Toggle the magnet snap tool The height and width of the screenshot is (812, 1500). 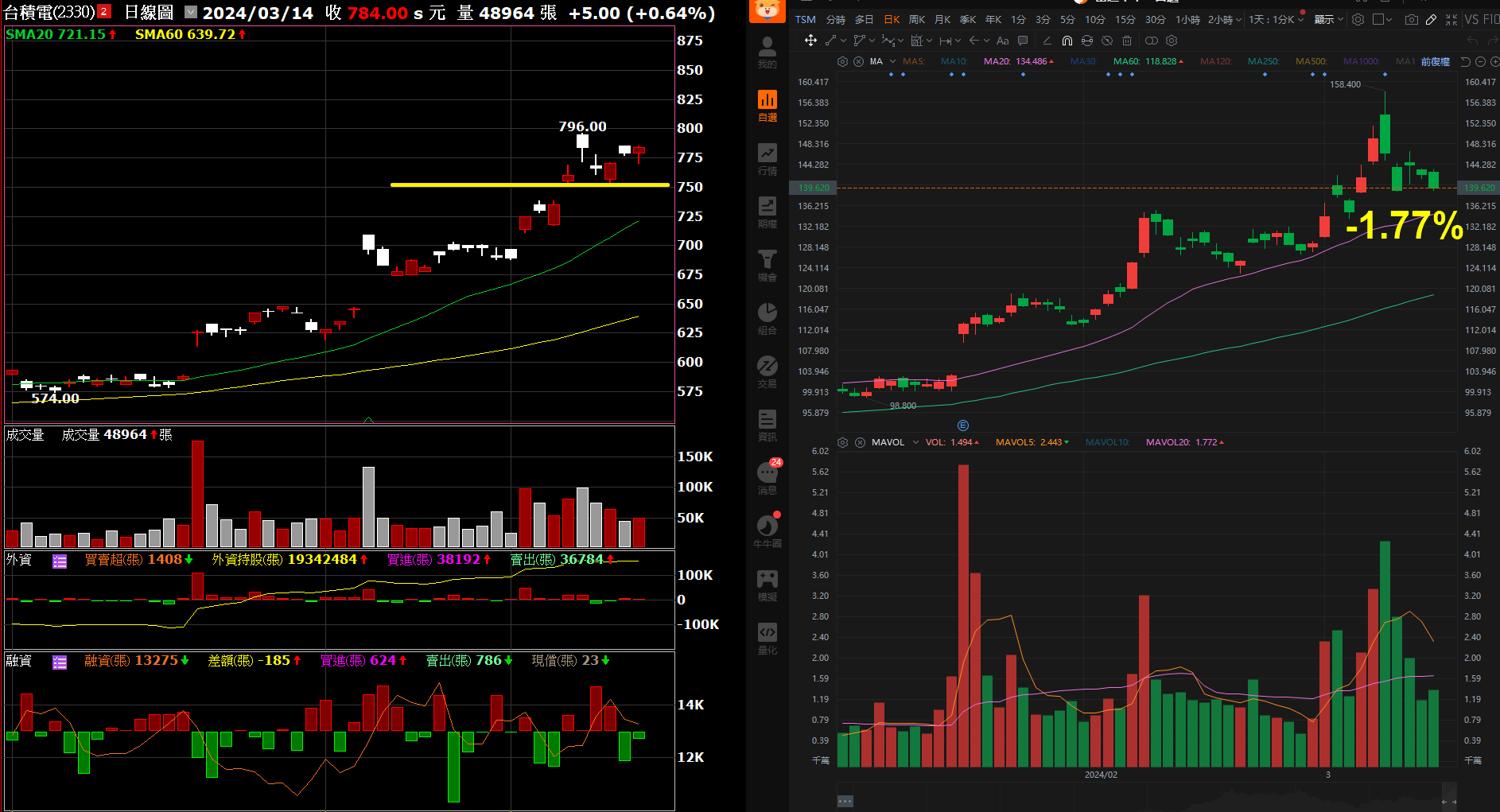click(1067, 41)
